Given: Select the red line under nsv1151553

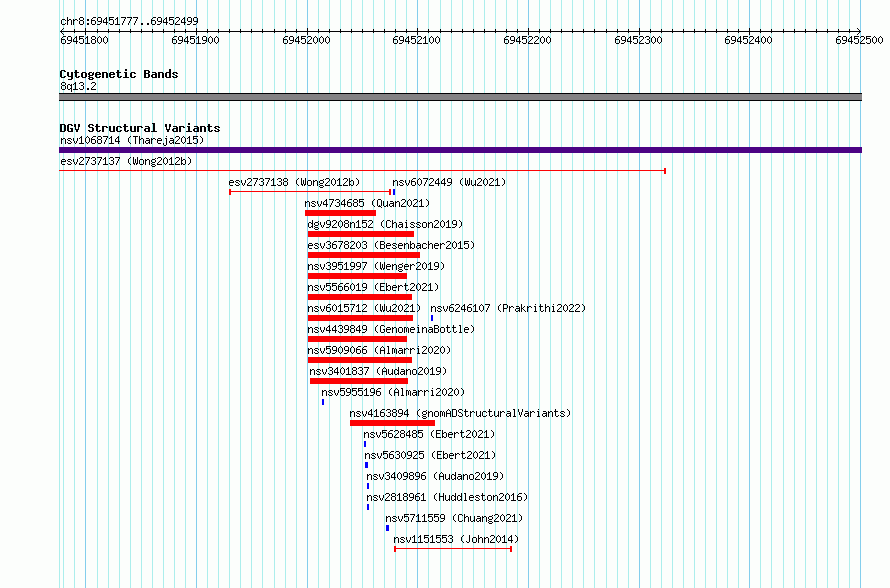Looking at the screenshot, I should 453,549.
